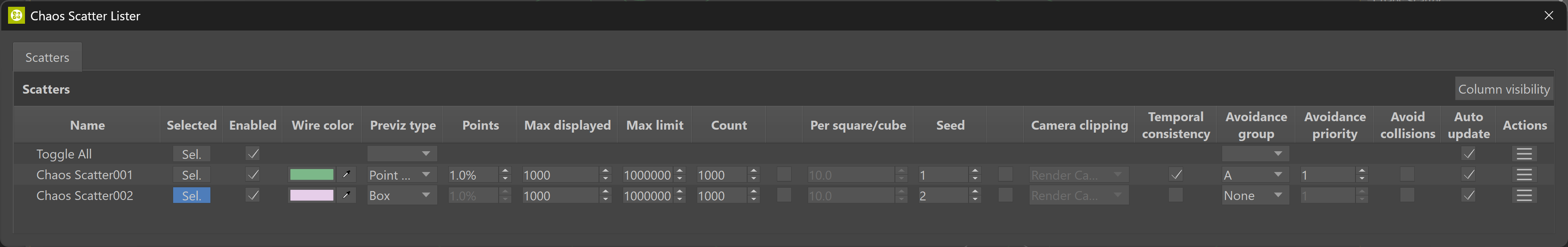Click the Seed column header

click(950, 125)
